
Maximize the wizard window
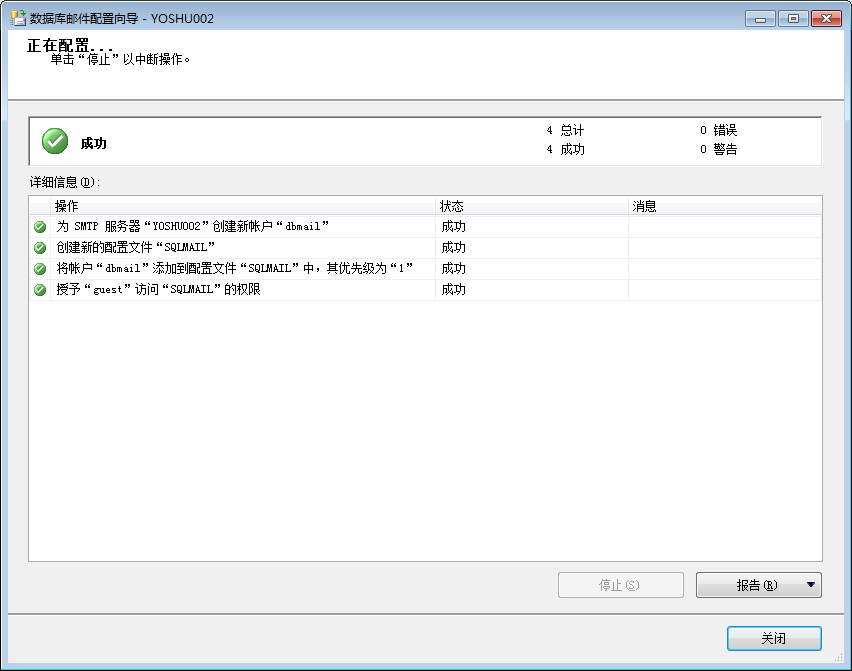click(793, 19)
